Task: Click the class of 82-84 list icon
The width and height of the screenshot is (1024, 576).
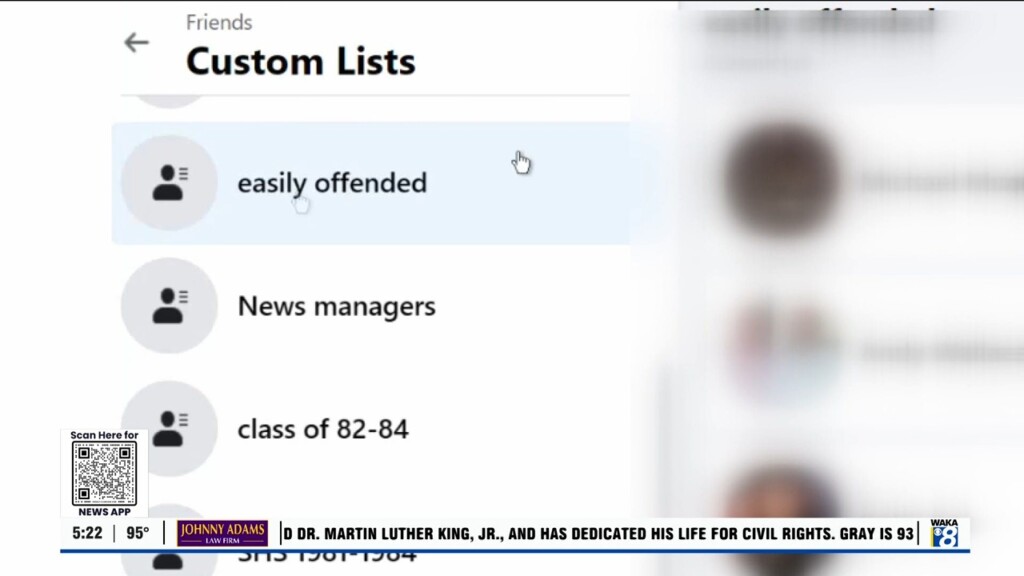Action: 169,429
